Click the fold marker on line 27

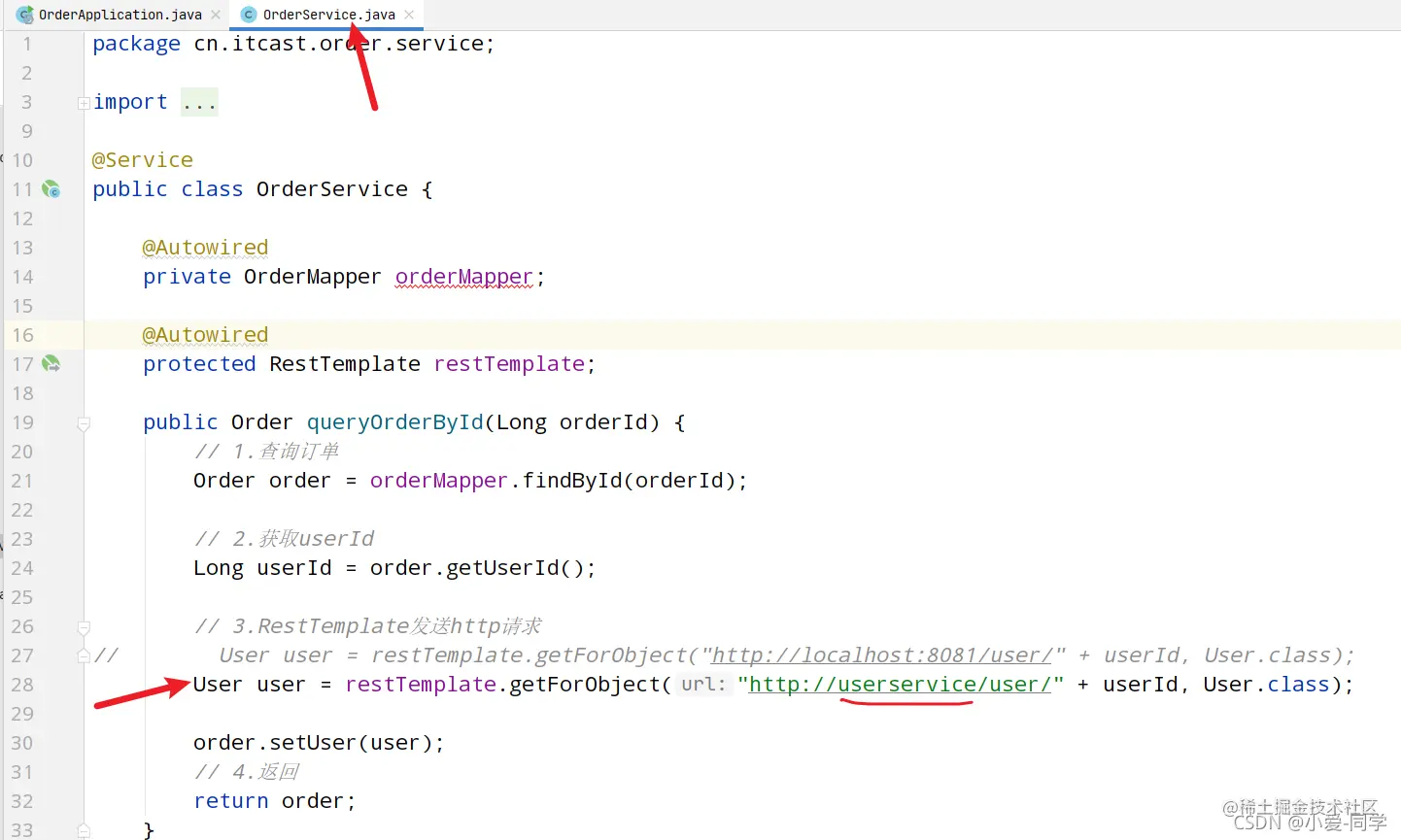tap(84, 656)
